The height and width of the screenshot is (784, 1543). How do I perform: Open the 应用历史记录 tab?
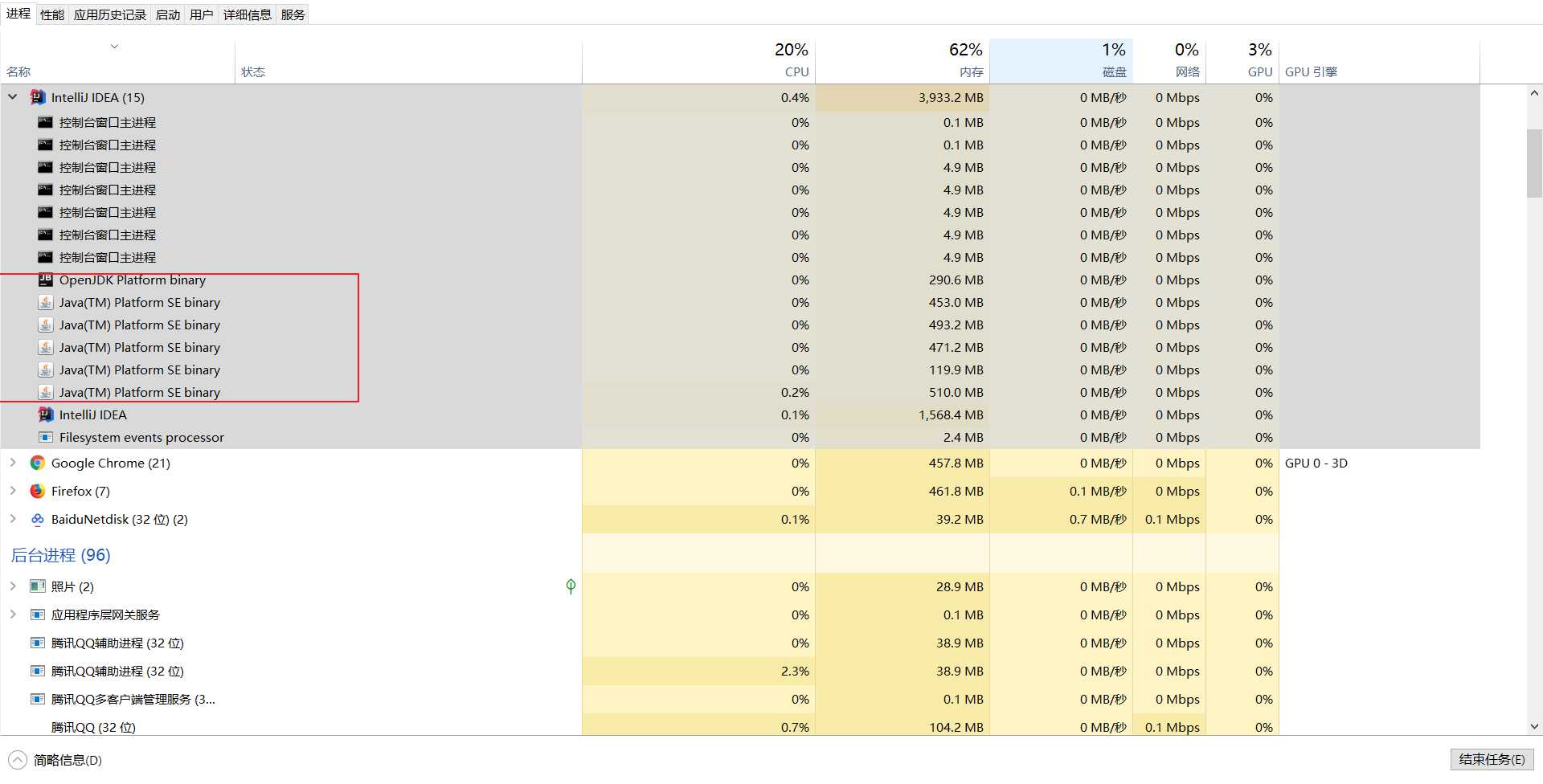[110, 14]
